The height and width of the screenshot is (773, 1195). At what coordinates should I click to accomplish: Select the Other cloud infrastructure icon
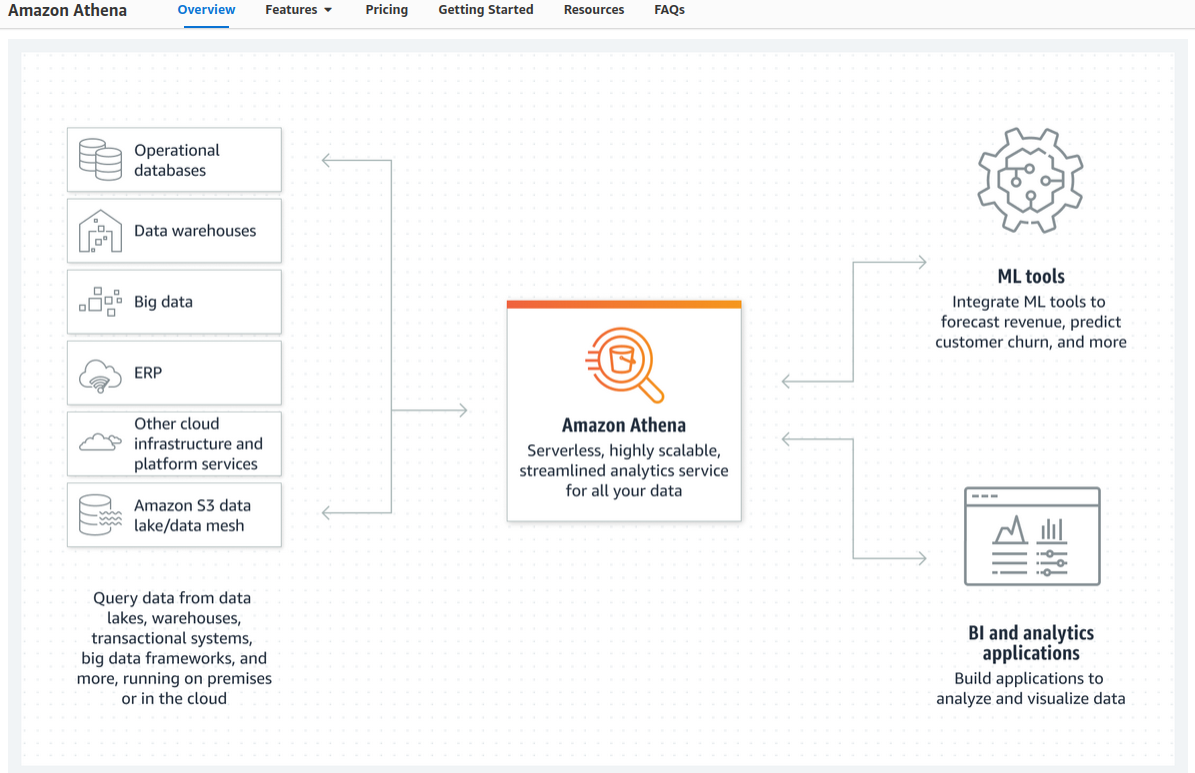click(x=100, y=443)
